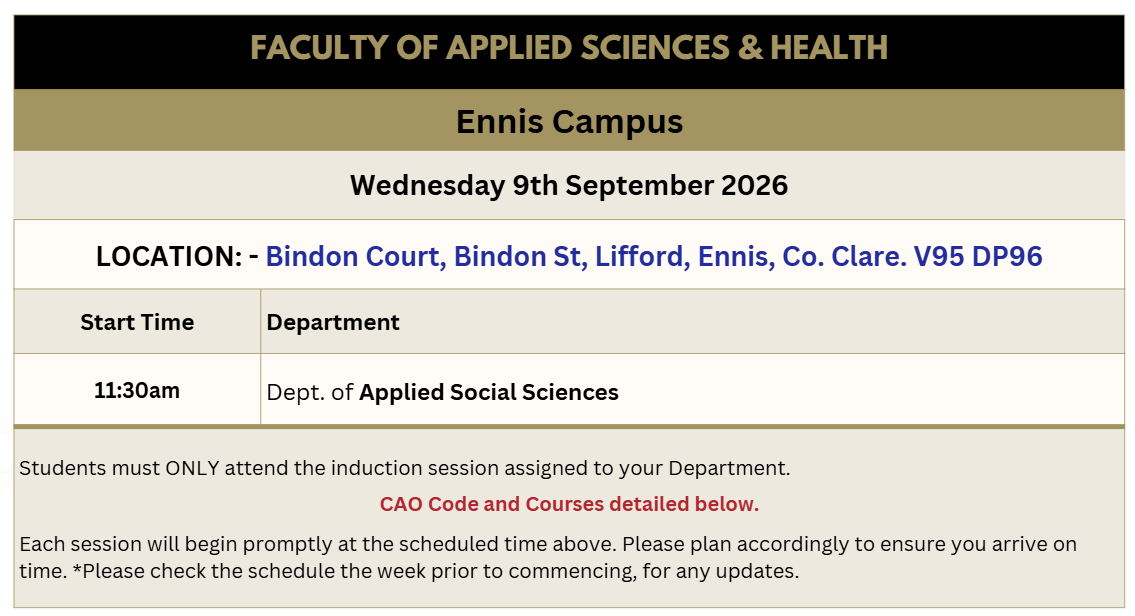Click the Department column header
Image resolution: width=1135 pixels, height=616 pixels.
[x=333, y=322]
